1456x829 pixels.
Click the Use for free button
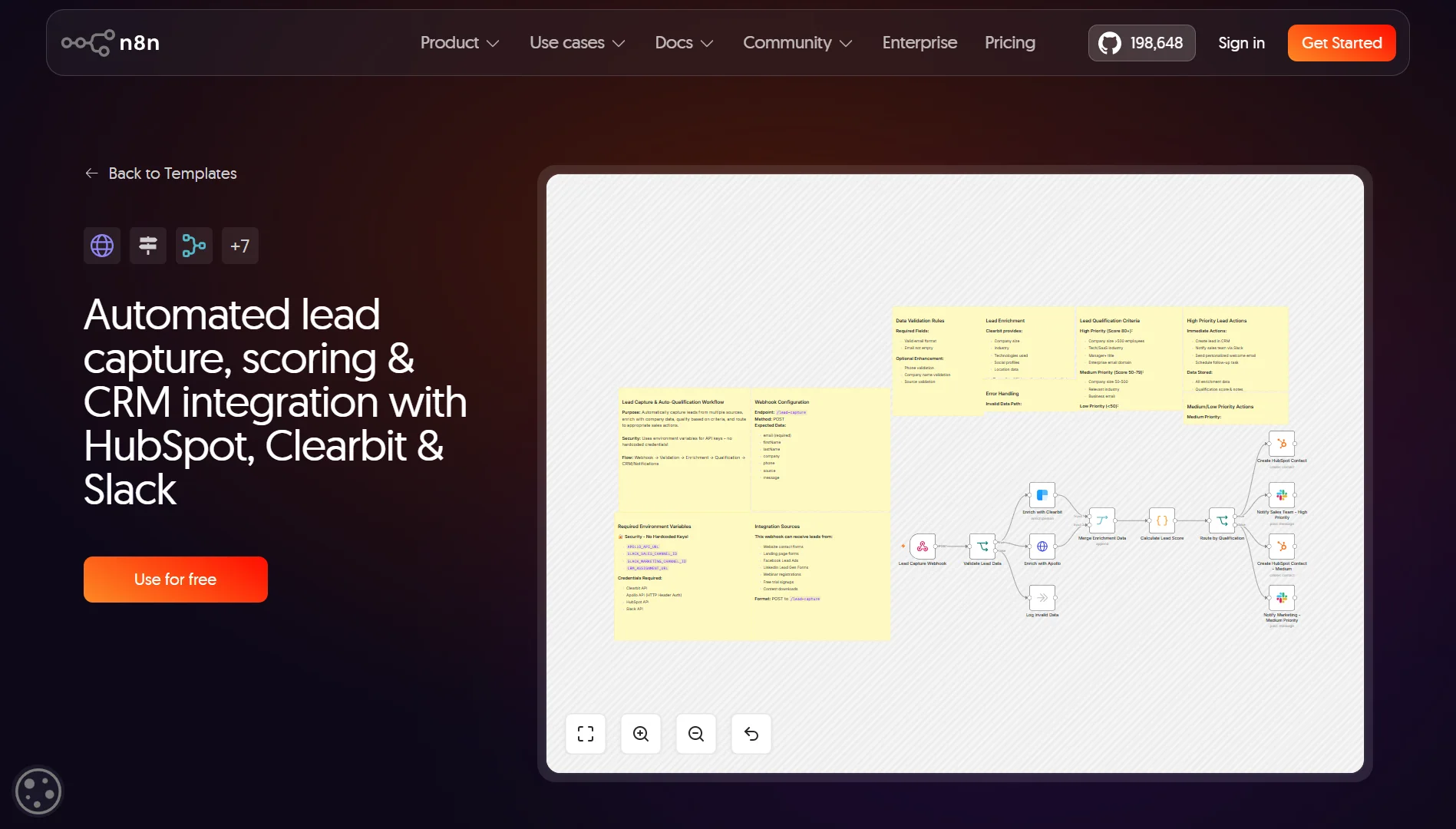point(176,580)
